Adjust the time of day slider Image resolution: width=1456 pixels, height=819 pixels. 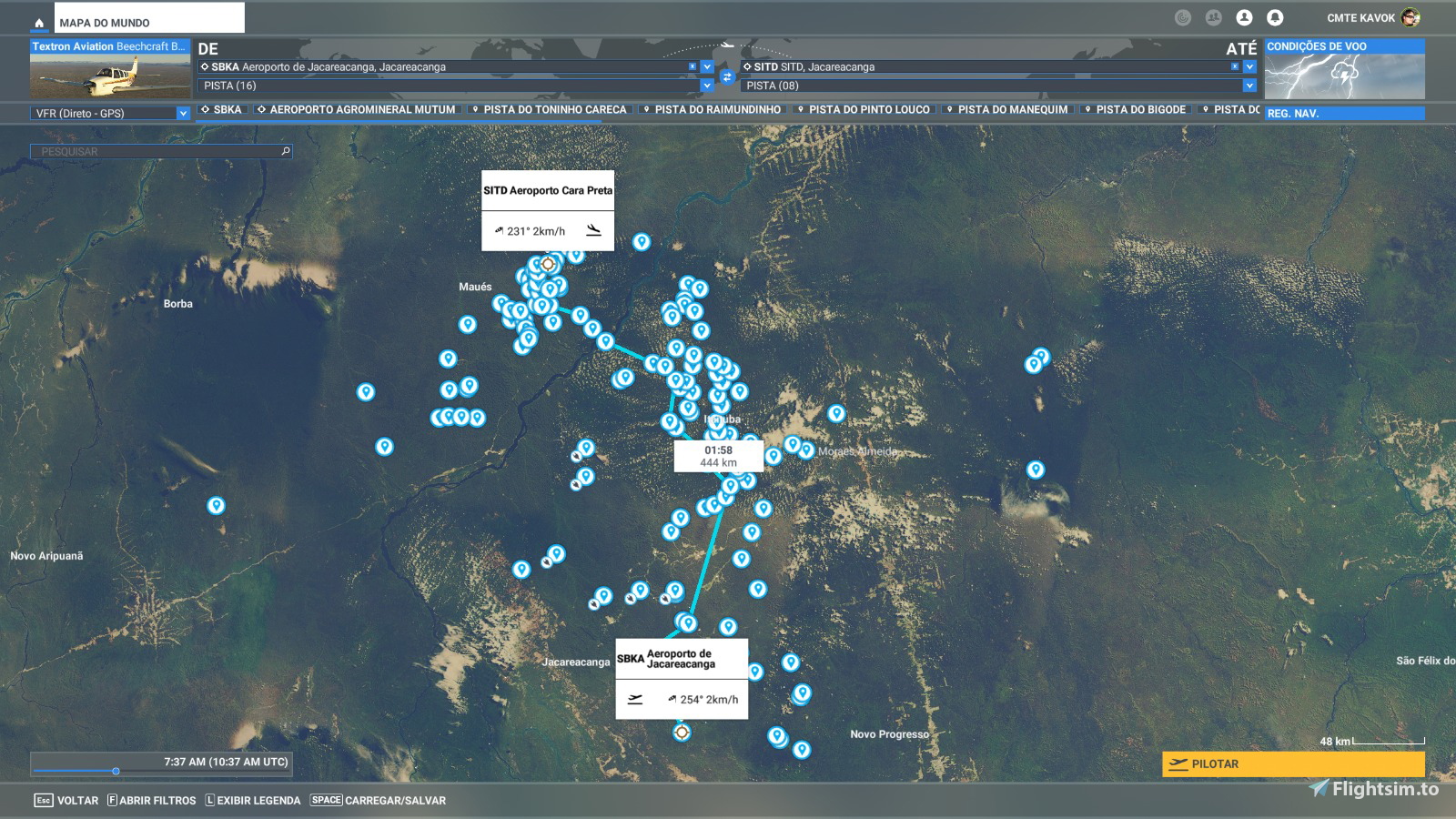coord(116,772)
